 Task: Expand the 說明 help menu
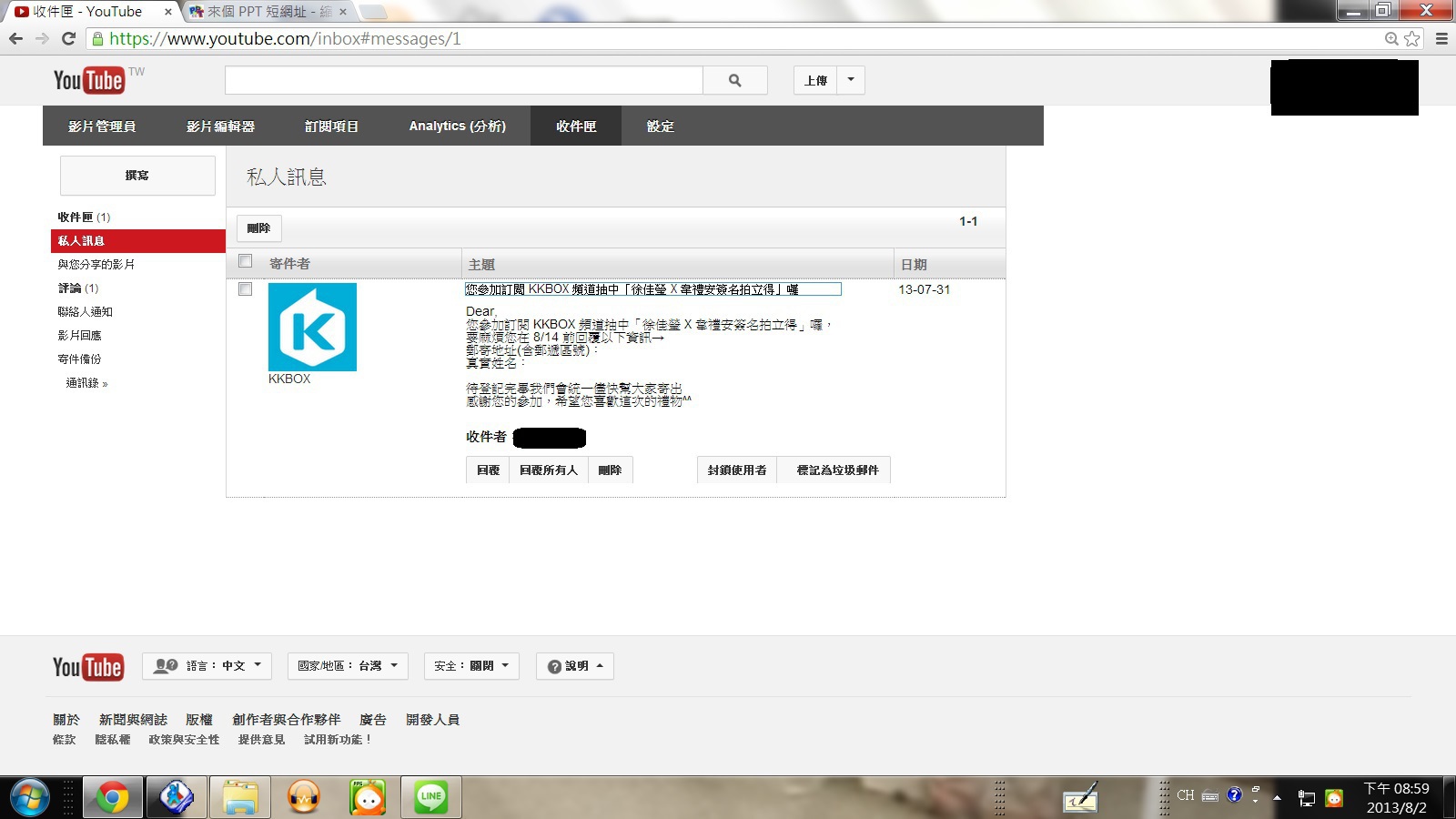[x=575, y=666]
